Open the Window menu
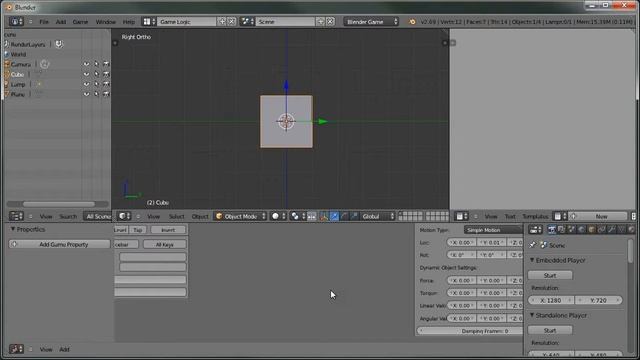The width and height of the screenshot is (640, 360). pyautogui.click(x=106, y=22)
